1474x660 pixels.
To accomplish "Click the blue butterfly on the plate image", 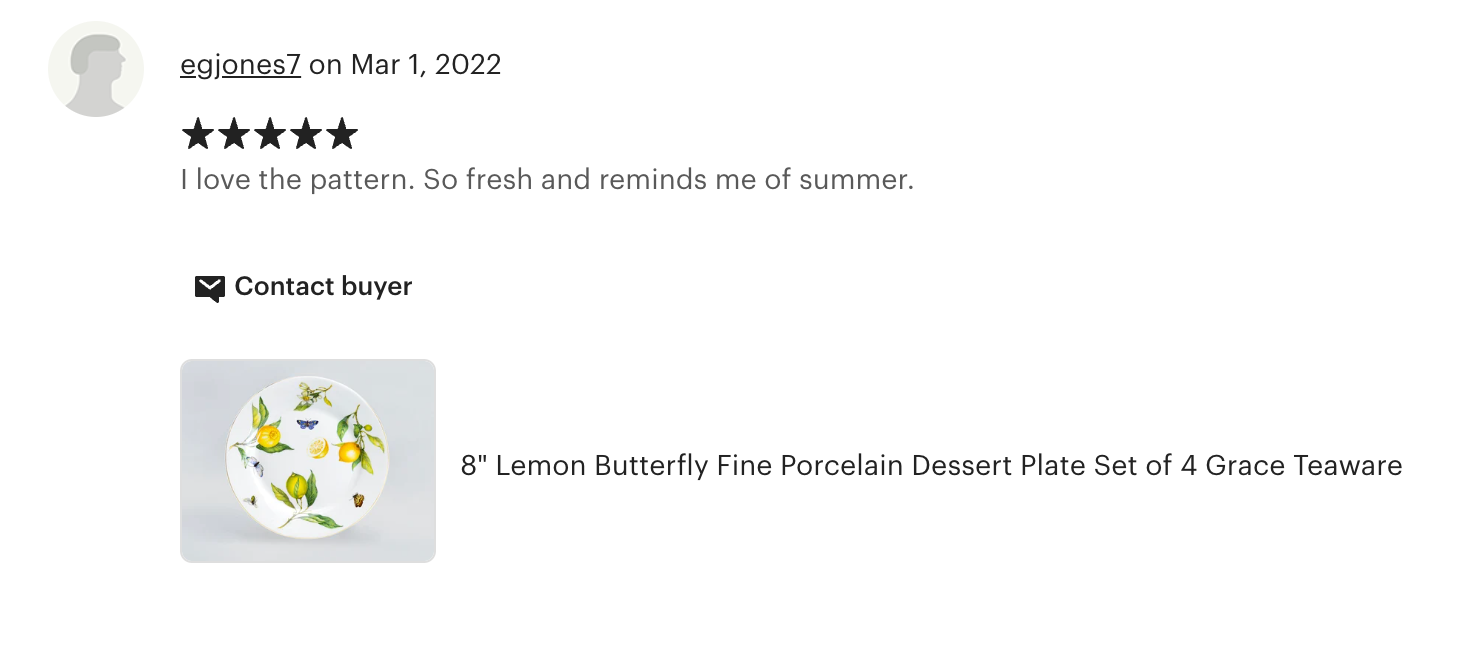I will (x=308, y=424).
